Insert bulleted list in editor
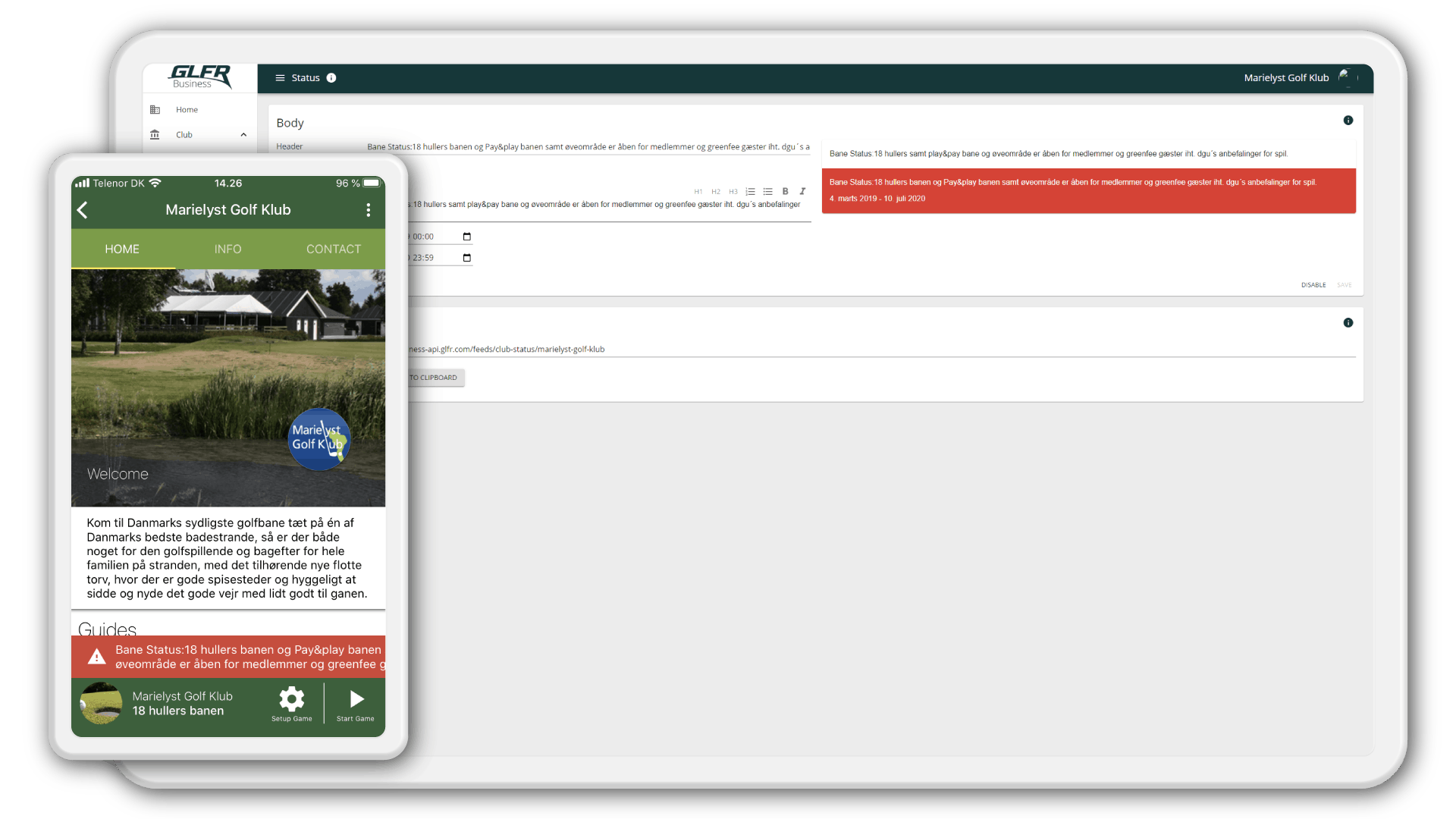 coord(767,192)
